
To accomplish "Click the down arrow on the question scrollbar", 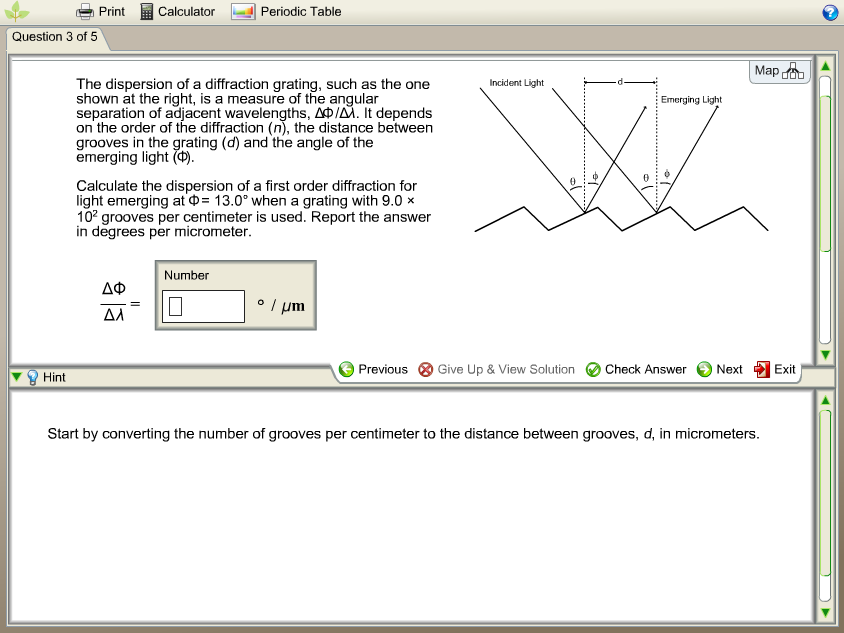I will click(x=824, y=355).
